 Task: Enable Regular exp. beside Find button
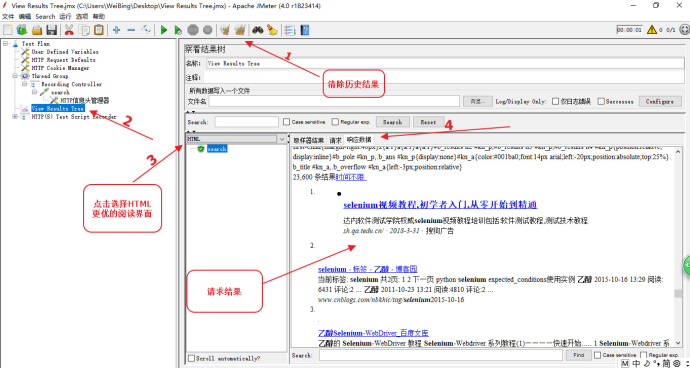coord(644,355)
